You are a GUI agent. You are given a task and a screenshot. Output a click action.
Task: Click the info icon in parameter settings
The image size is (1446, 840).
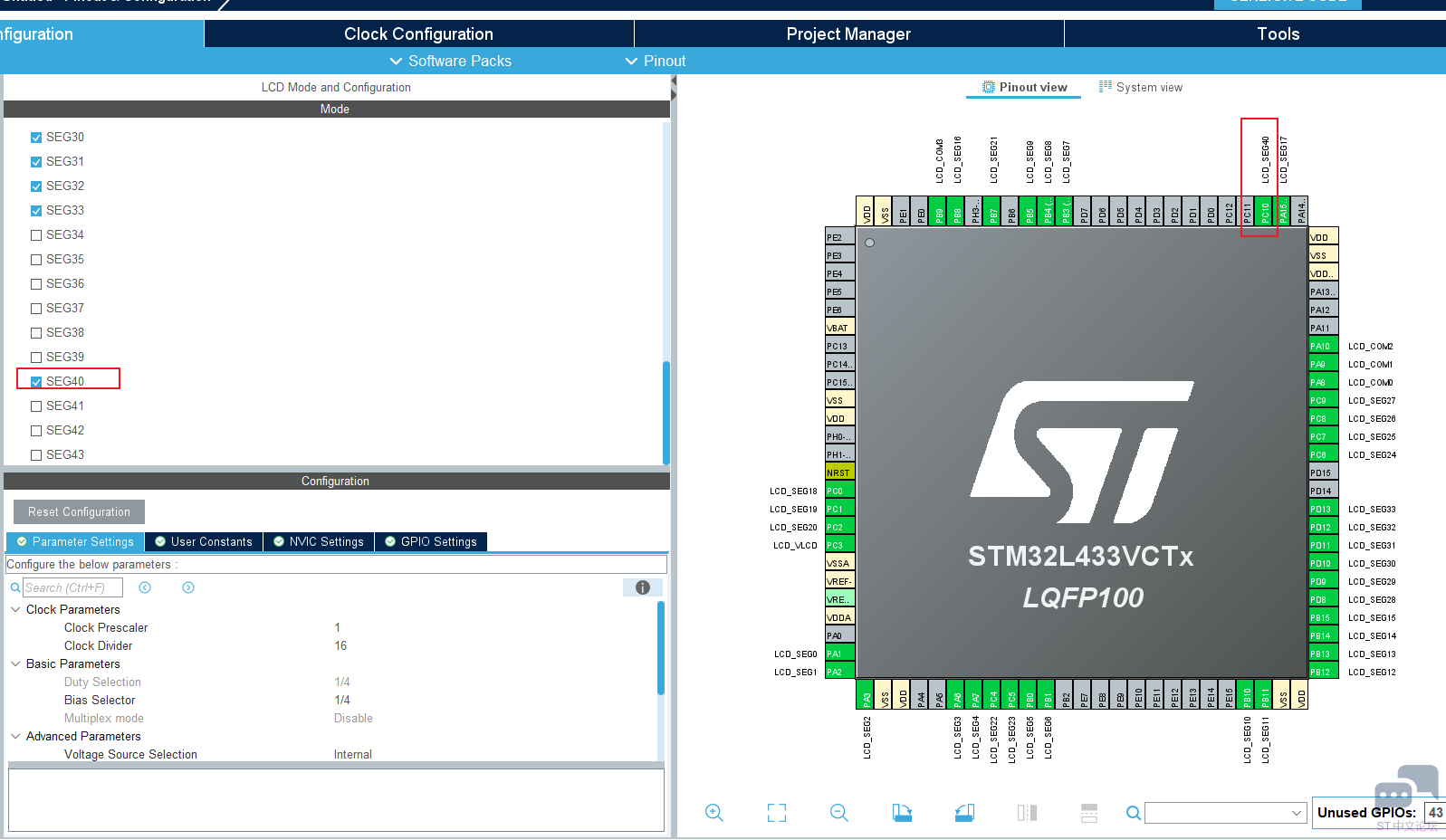tap(643, 587)
